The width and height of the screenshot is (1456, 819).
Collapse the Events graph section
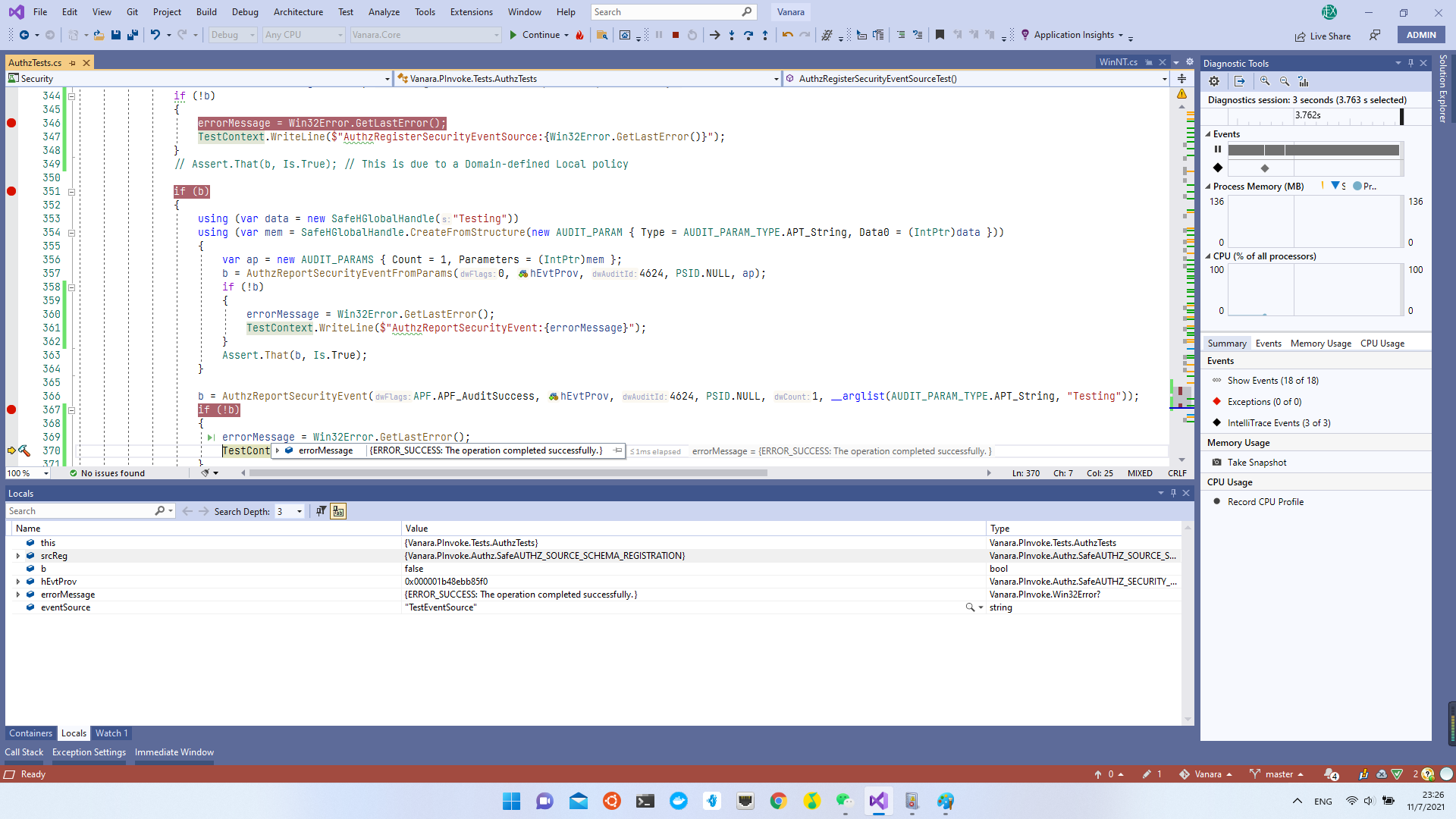(1208, 134)
